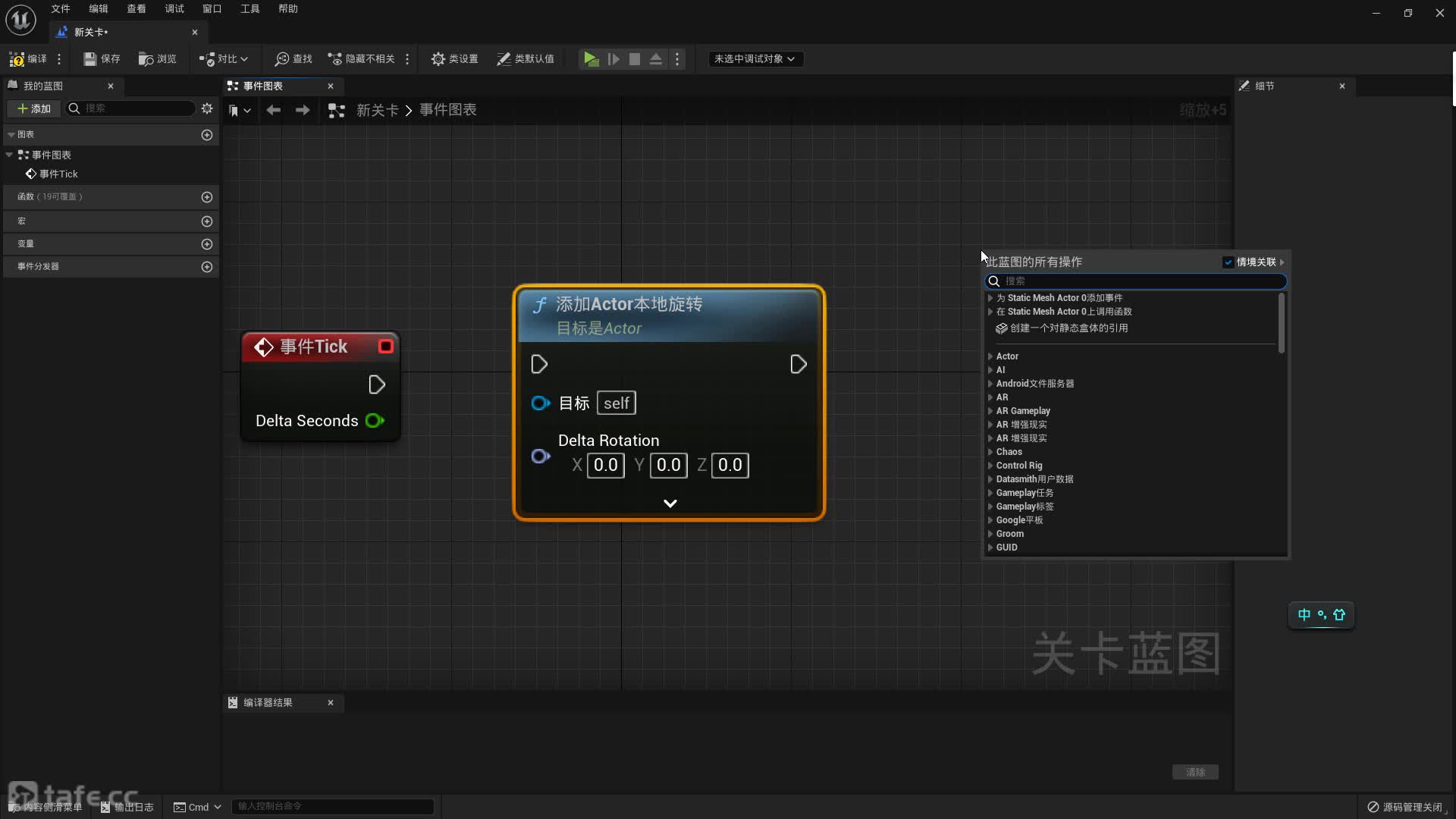
Task: Open debug object dropdown 未选中调试对象
Action: click(x=755, y=58)
